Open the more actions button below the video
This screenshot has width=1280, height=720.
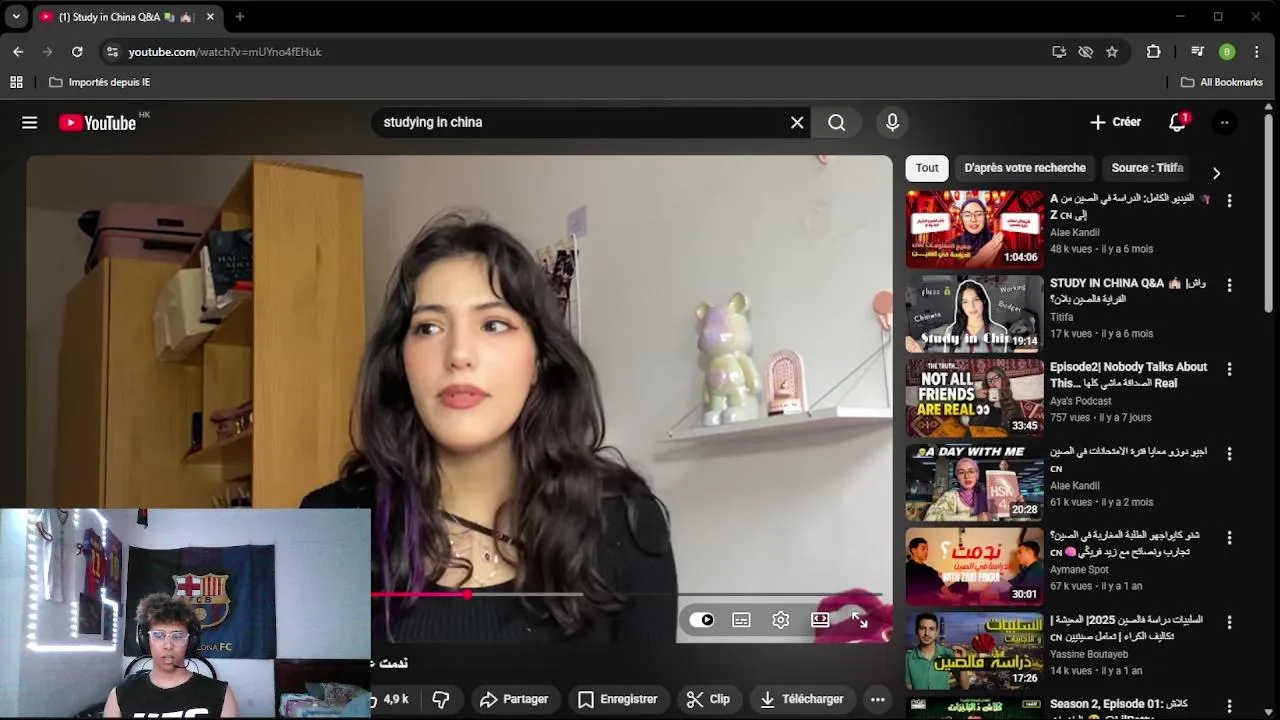[877, 699]
